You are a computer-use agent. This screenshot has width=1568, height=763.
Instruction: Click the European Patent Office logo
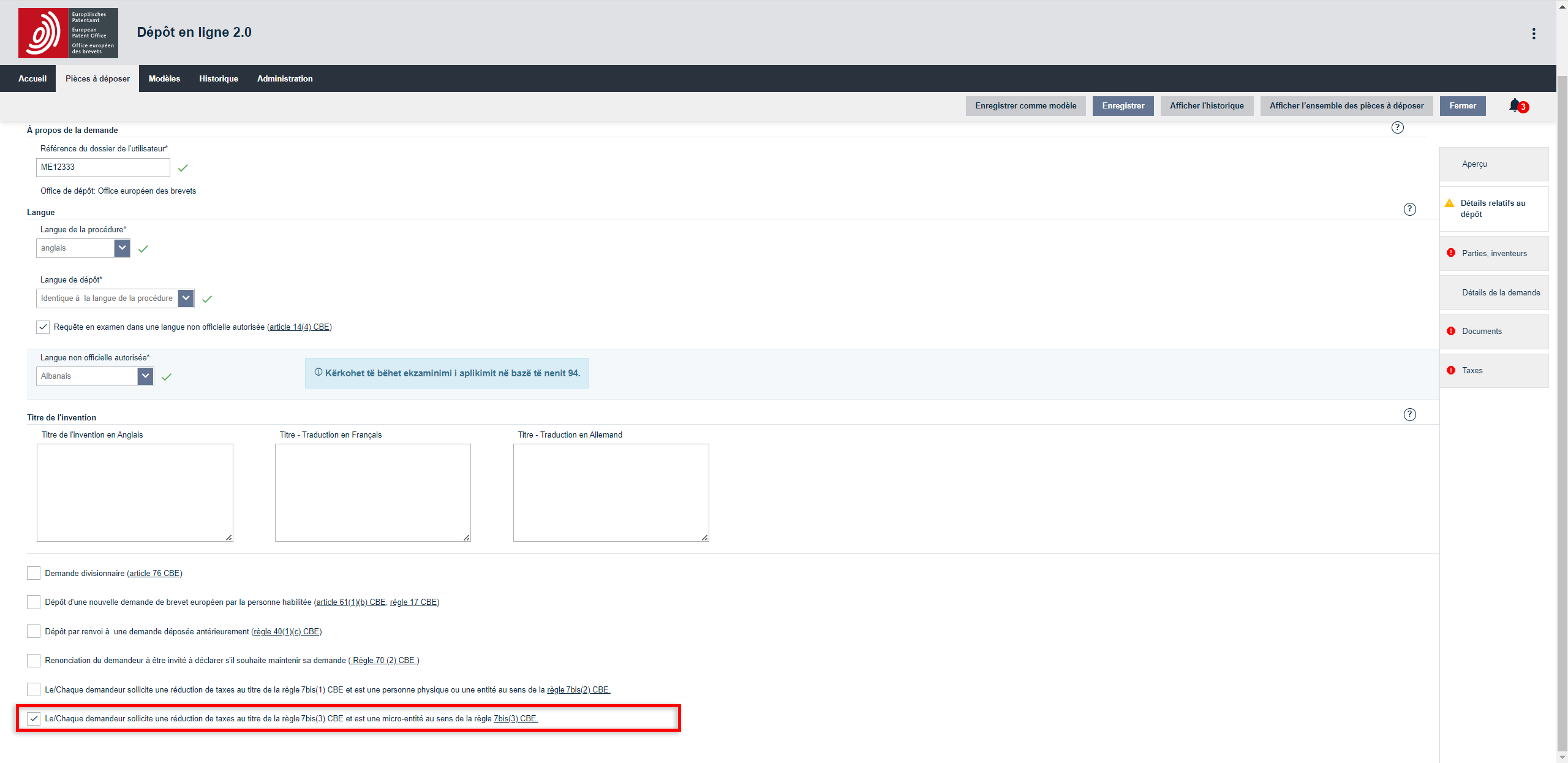pos(68,33)
